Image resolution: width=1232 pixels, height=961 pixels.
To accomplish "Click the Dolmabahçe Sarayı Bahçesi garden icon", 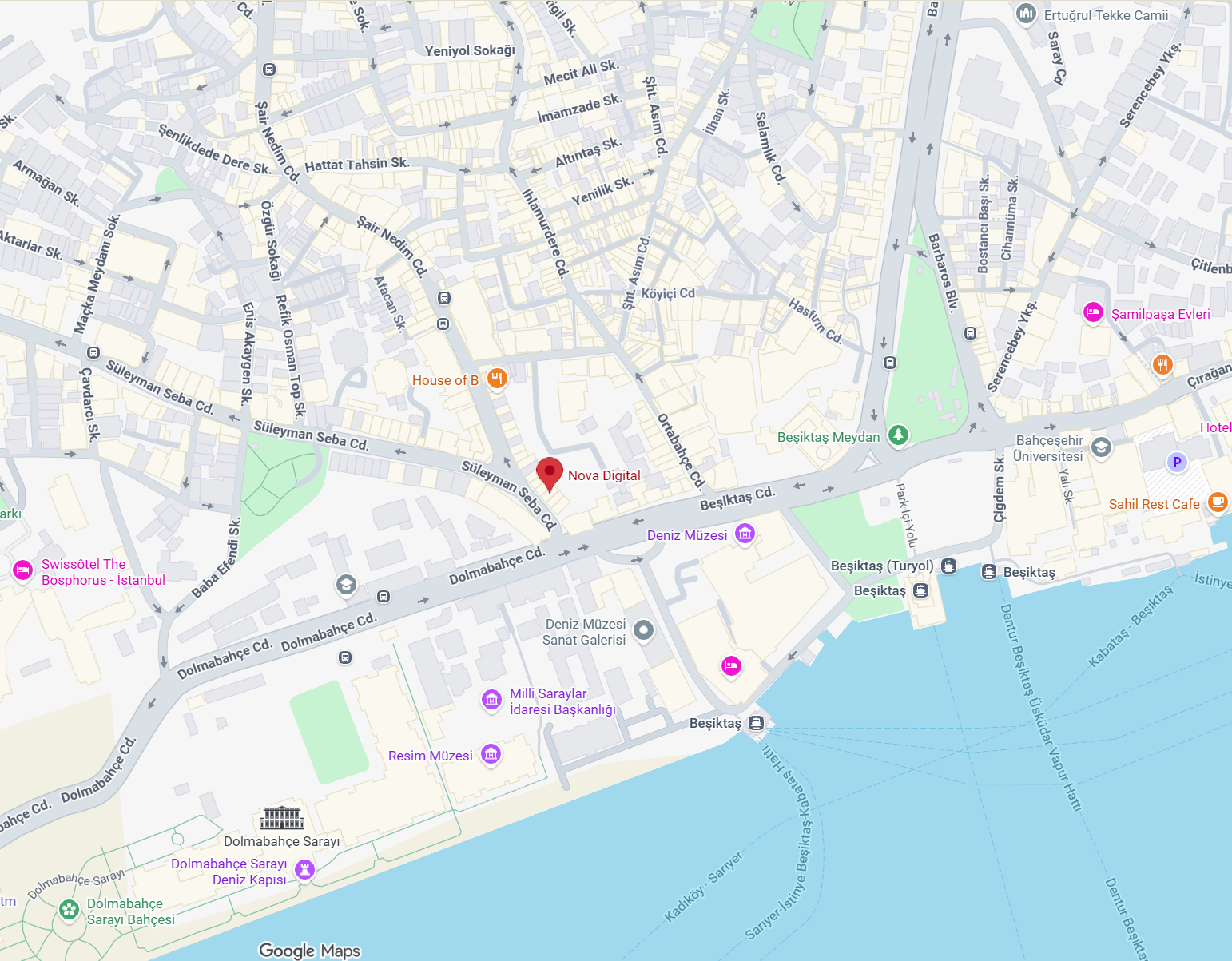I will (70, 910).
